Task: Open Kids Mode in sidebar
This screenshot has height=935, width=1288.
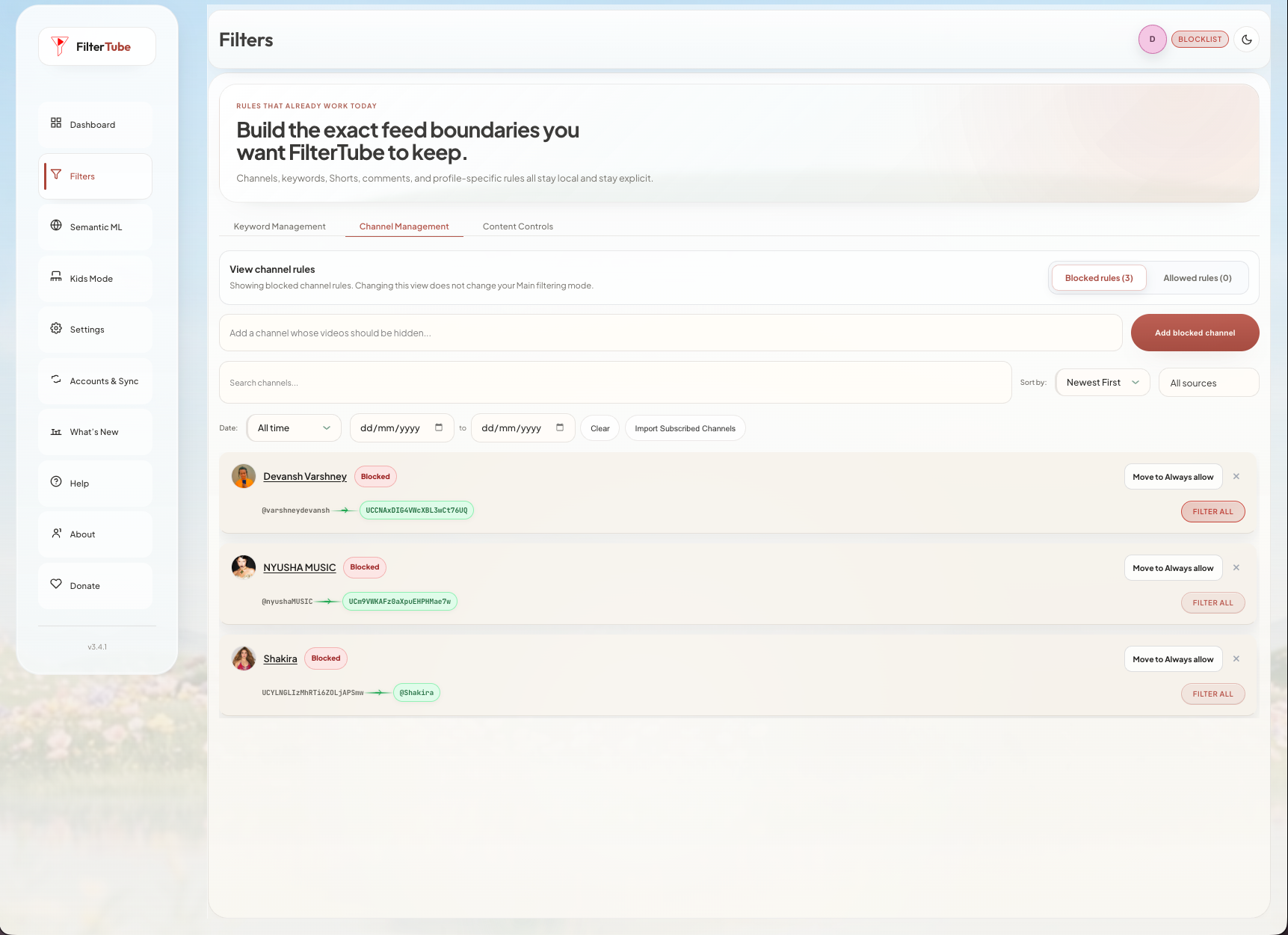Action: tap(95, 278)
